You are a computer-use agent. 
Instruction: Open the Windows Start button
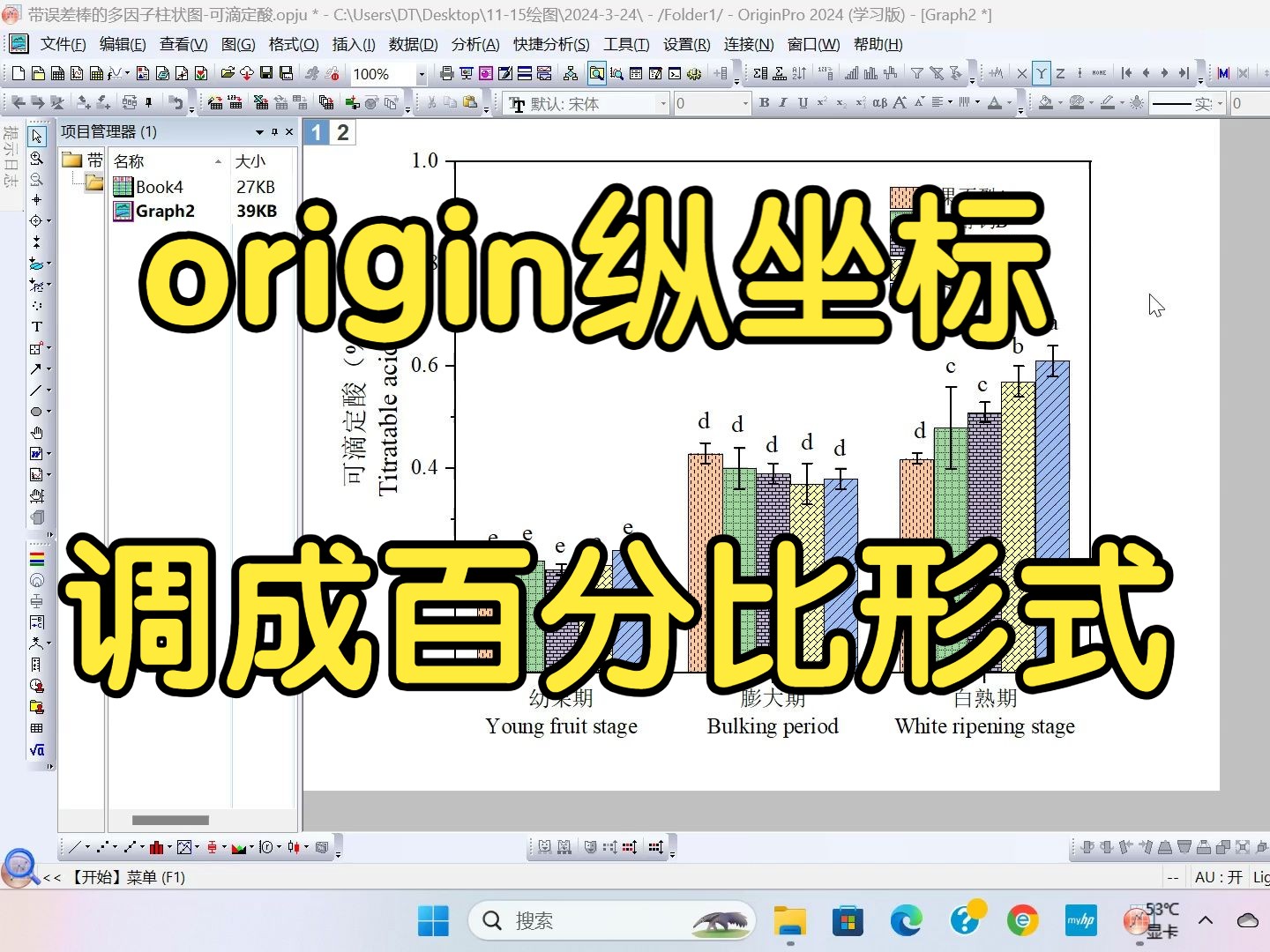click(433, 921)
